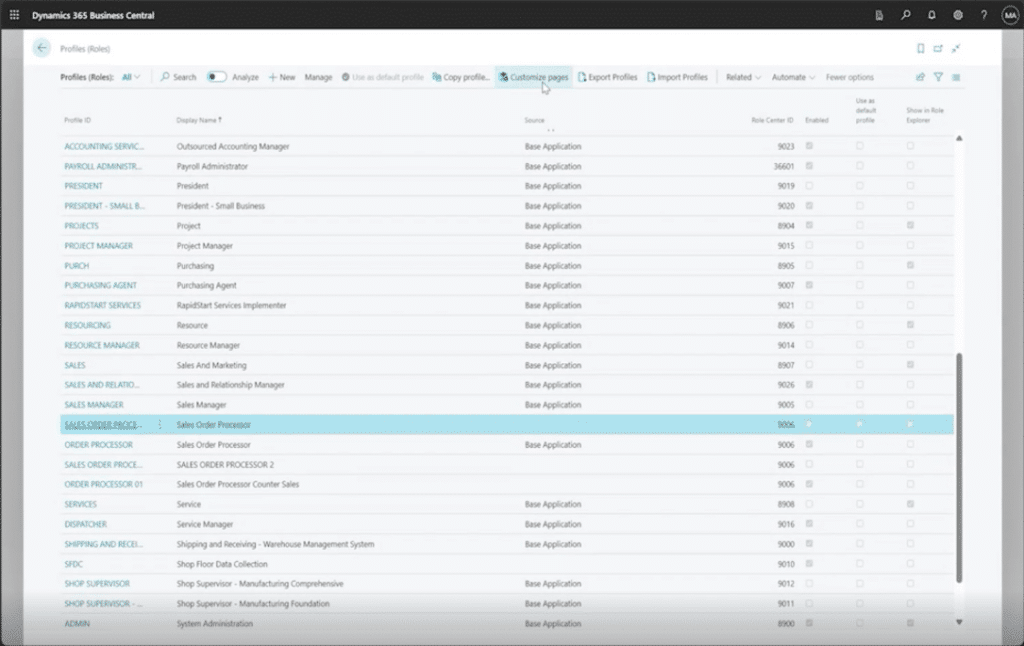The image size is (1024, 646).
Task: Expand the Related dropdown menu
Action: [743, 77]
